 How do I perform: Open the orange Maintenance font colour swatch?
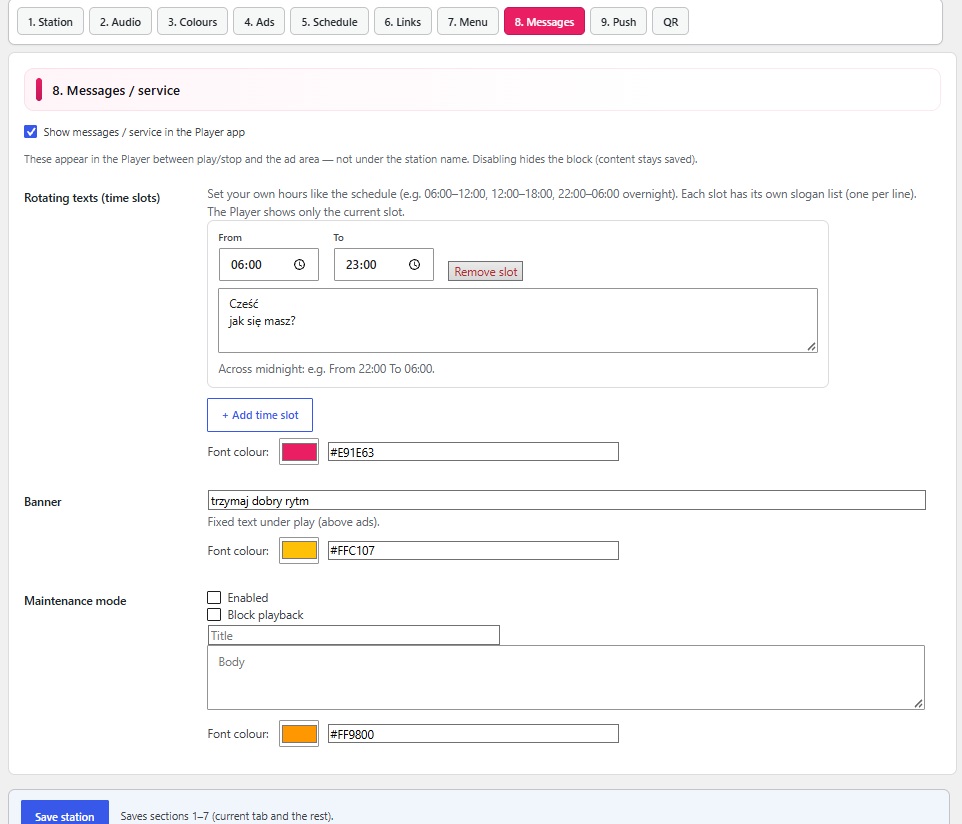point(299,734)
